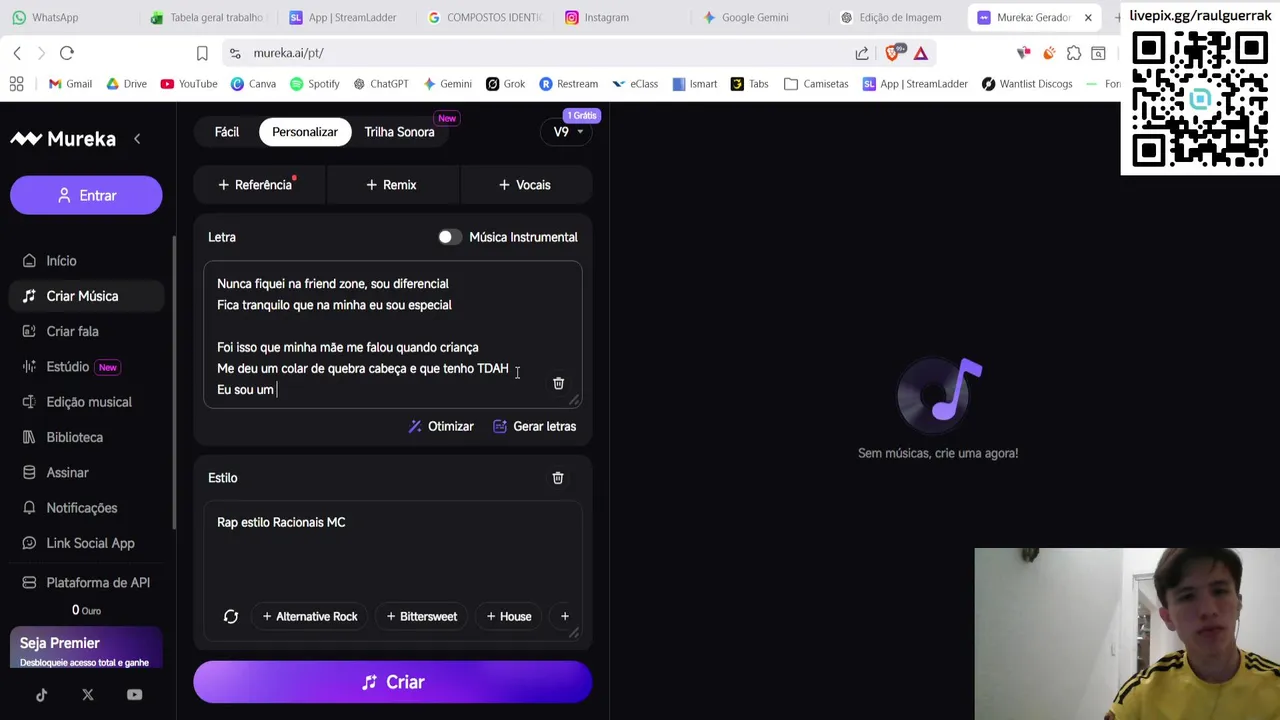The image size is (1280, 720).
Task: Clear the Estilo section with trash icon
Action: coord(558,478)
